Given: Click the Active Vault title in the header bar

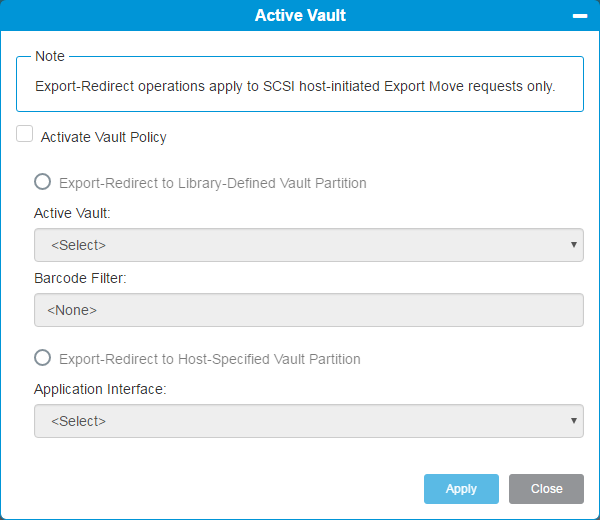Looking at the screenshot, I should click(x=300, y=16).
